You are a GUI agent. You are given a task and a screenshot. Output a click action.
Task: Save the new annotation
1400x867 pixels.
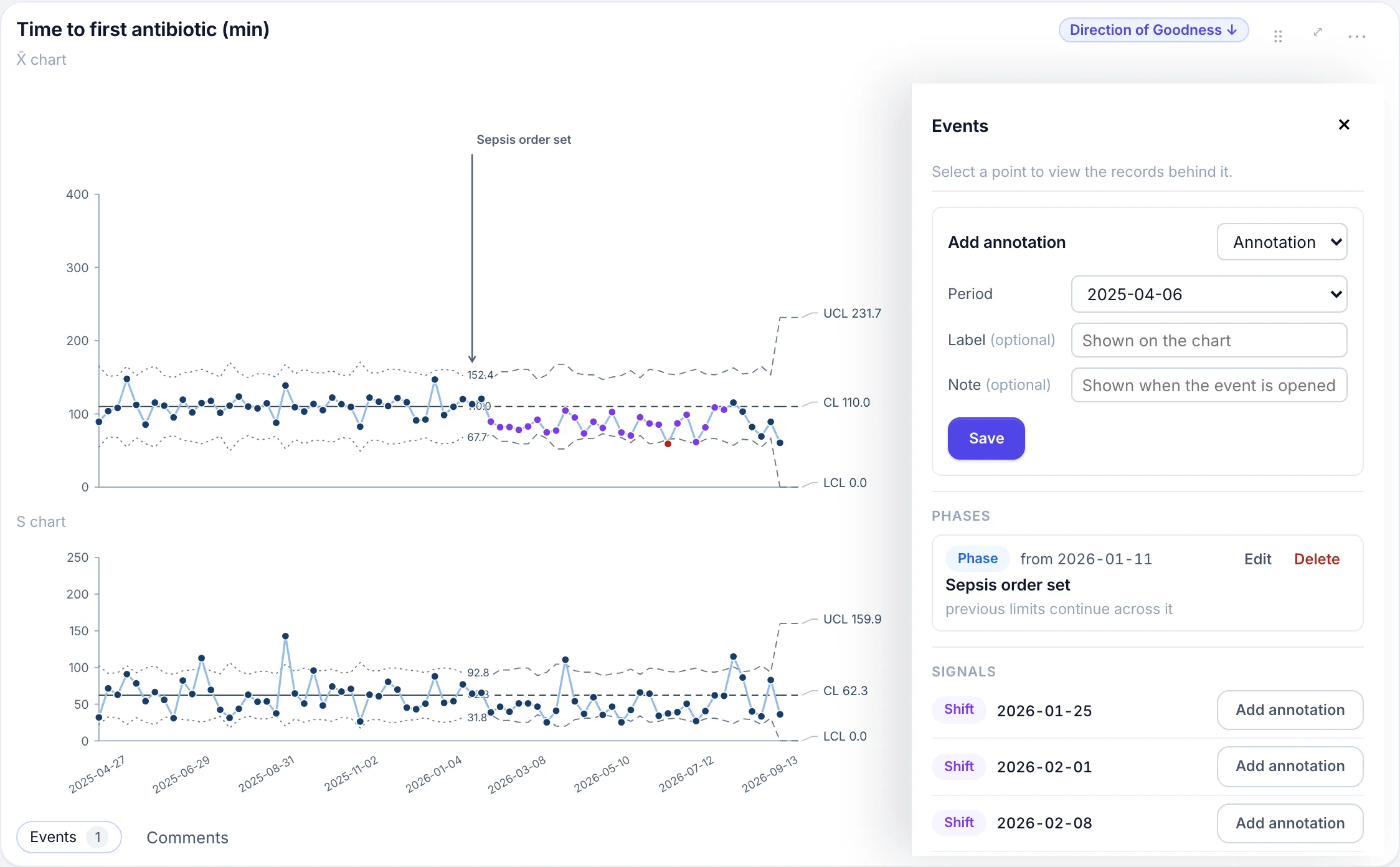coord(986,438)
